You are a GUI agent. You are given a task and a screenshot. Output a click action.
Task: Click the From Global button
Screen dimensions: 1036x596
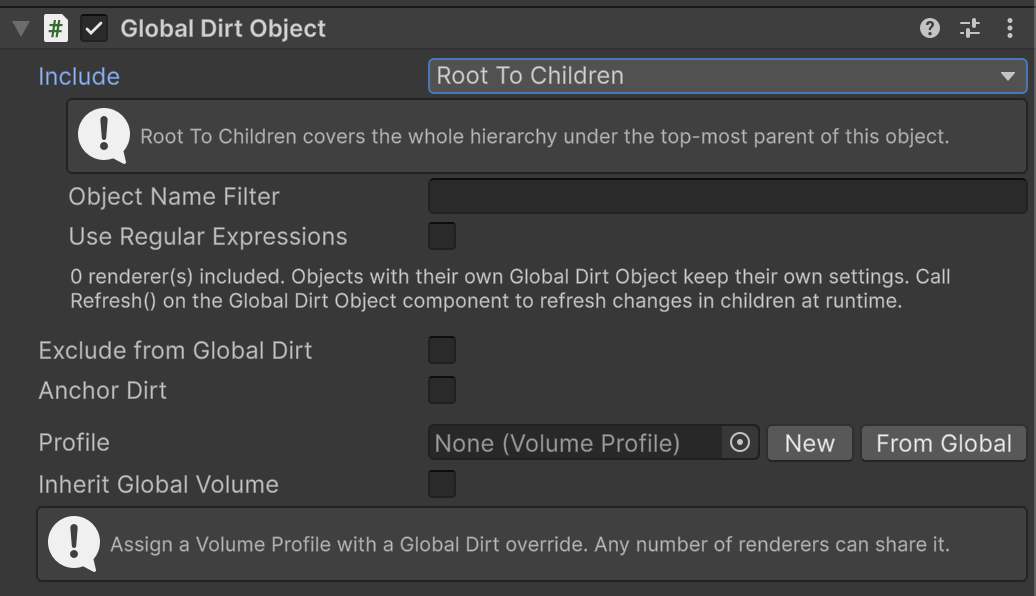[944, 443]
